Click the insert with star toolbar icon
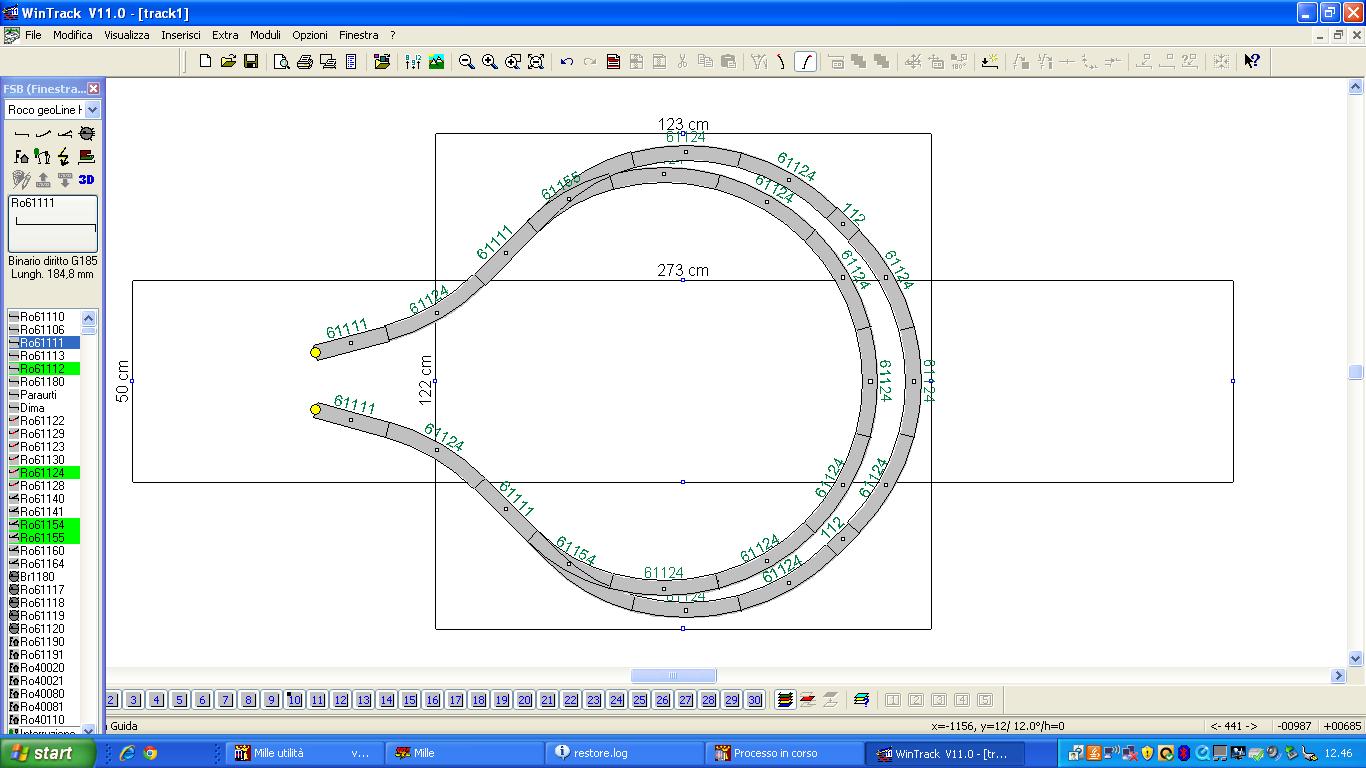This screenshot has height=768, width=1366. 989,61
